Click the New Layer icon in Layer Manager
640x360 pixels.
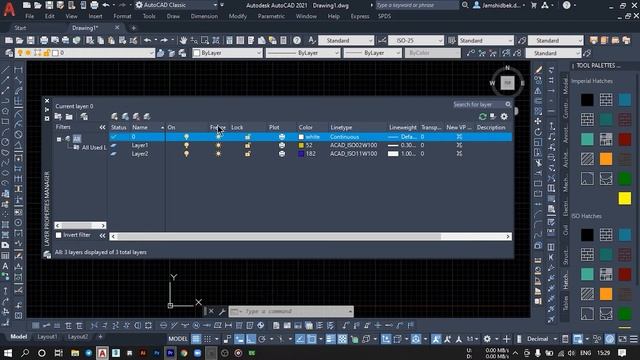(x=115, y=117)
